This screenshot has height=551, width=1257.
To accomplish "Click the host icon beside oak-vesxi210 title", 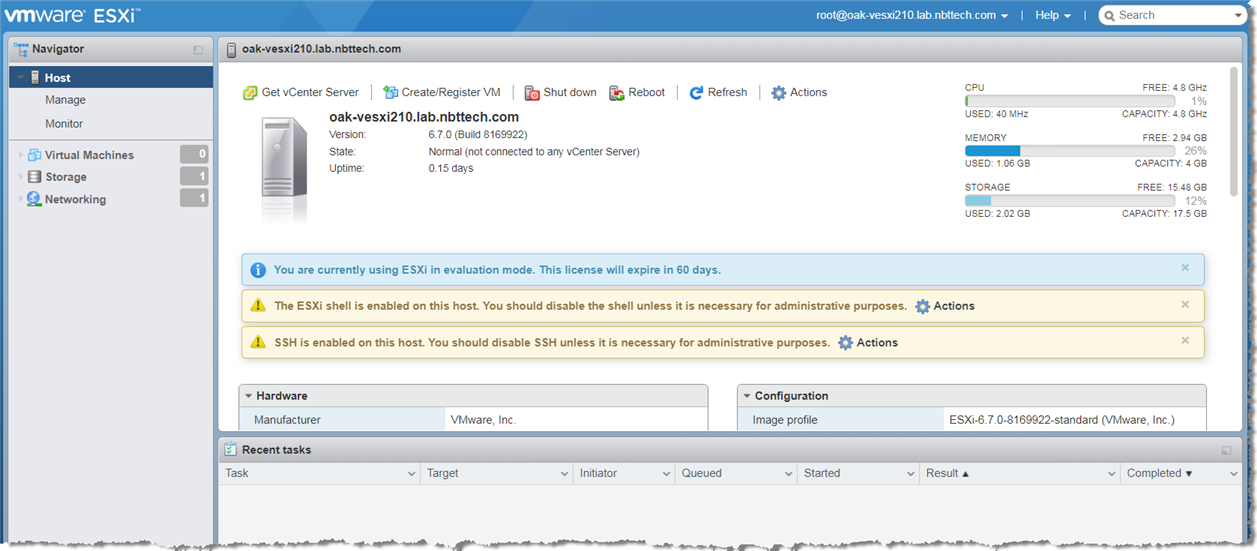I will point(231,49).
